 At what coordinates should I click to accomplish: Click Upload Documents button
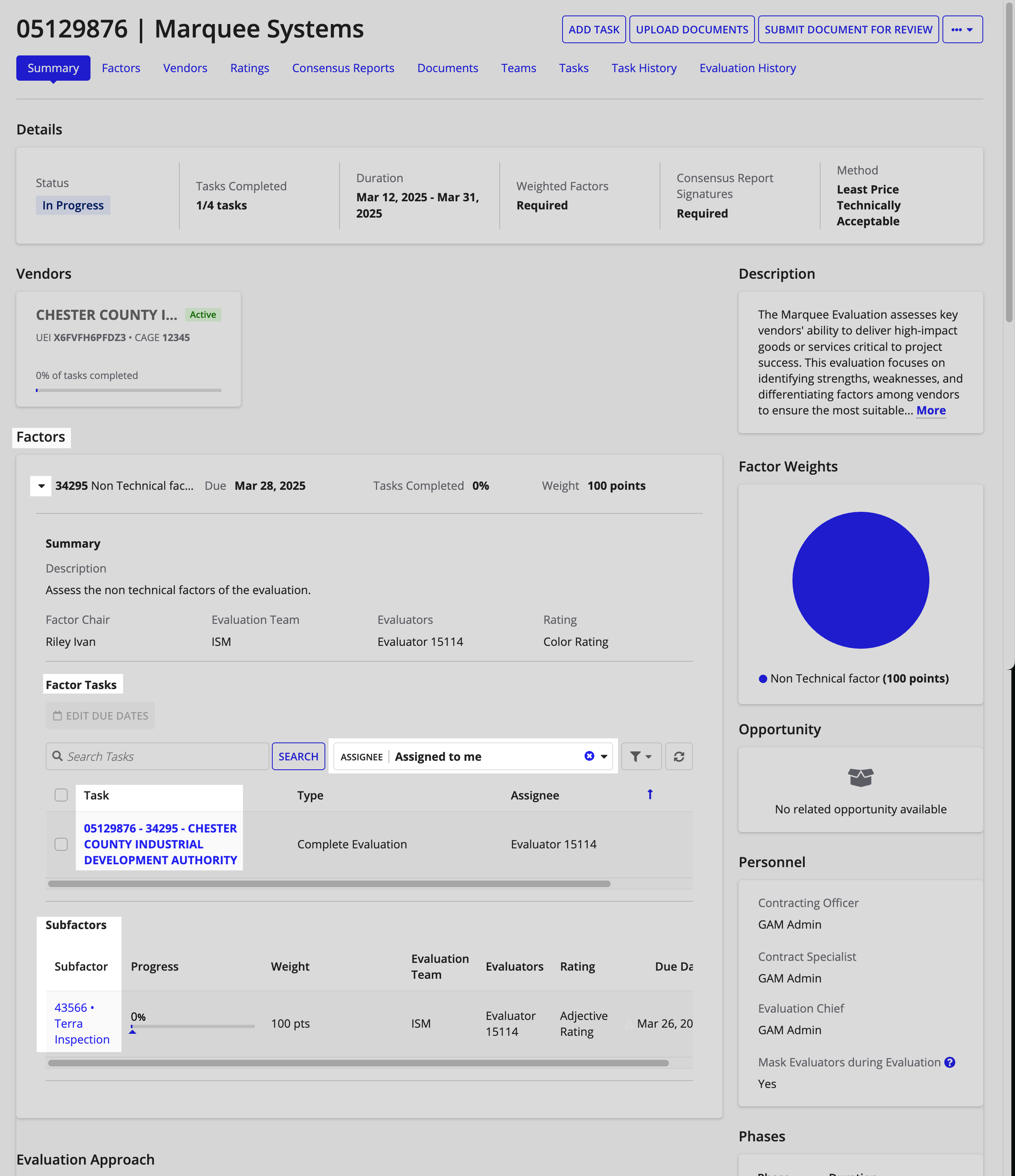point(691,29)
